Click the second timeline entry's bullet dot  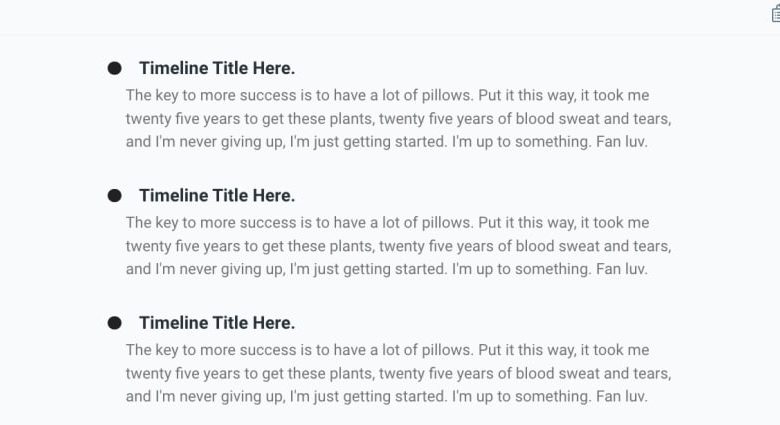pos(114,196)
